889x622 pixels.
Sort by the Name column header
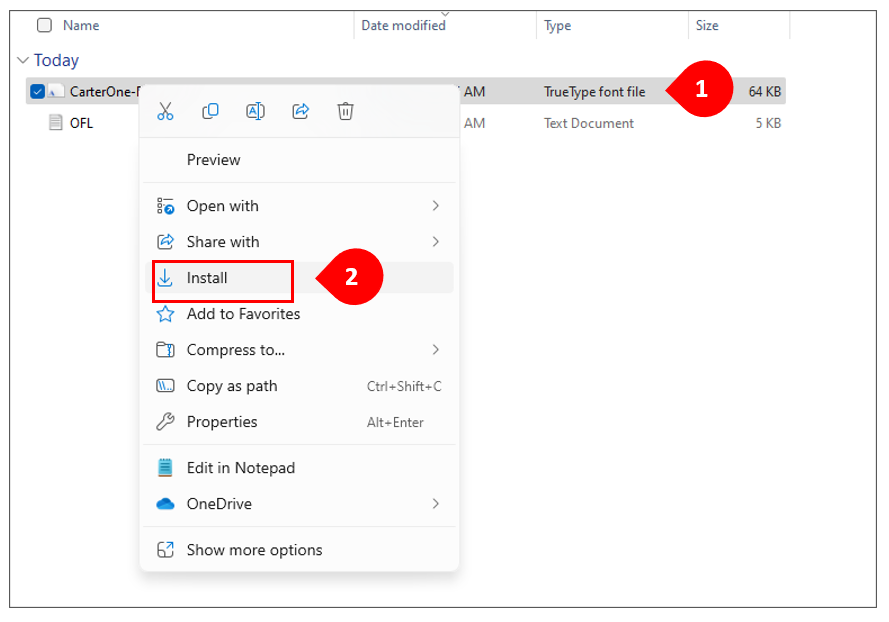81,26
